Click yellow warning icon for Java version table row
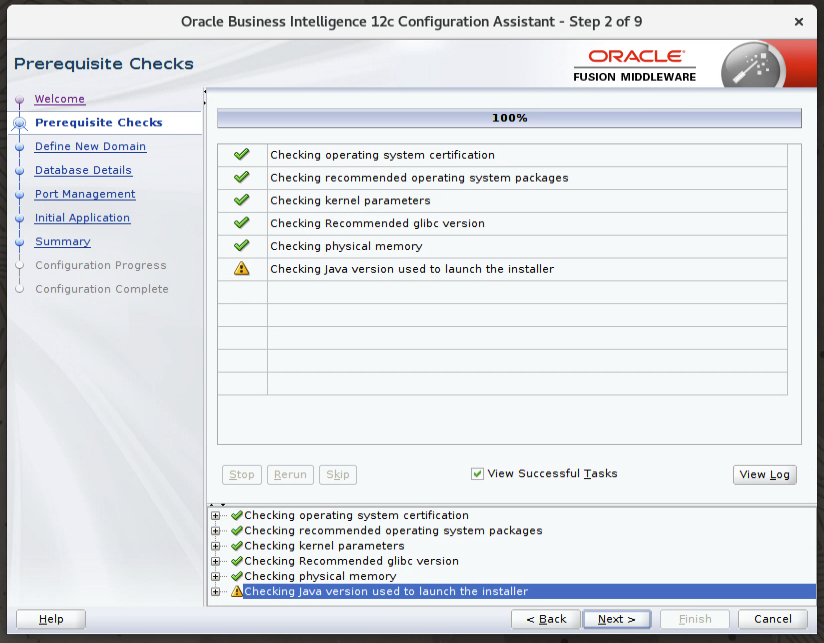 [242, 268]
